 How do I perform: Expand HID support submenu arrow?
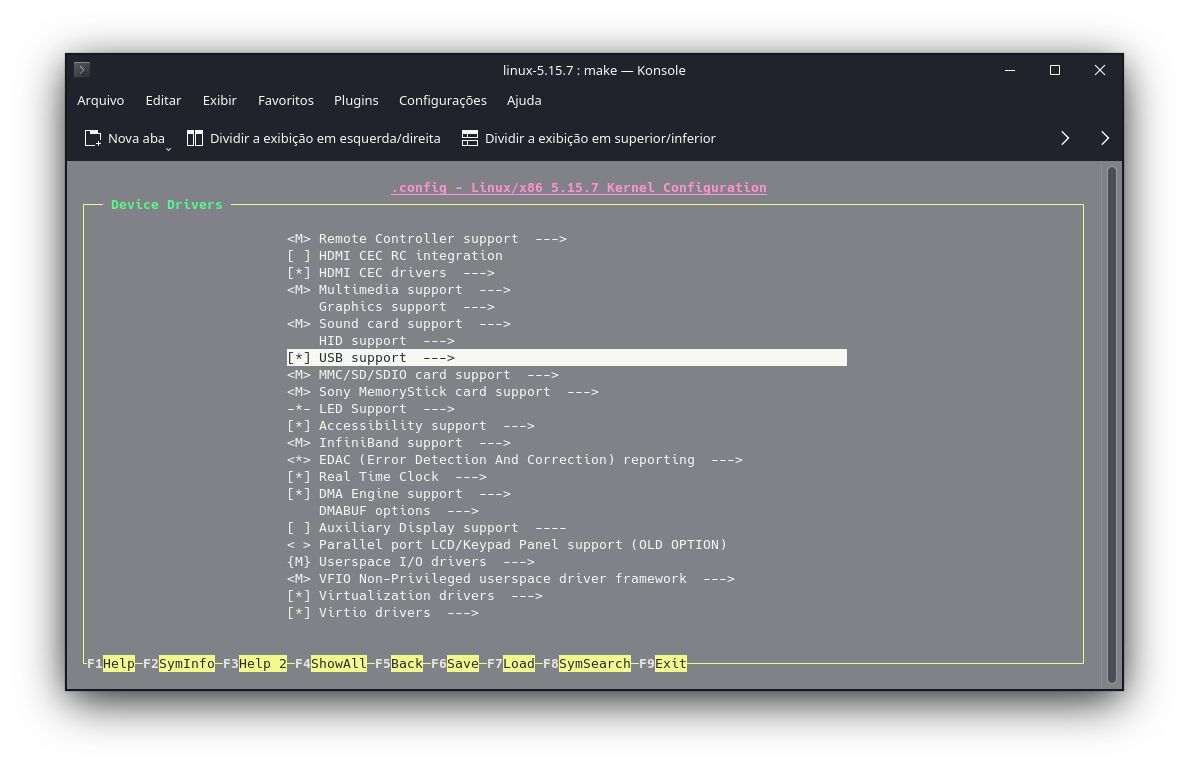[x=438, y=340]
